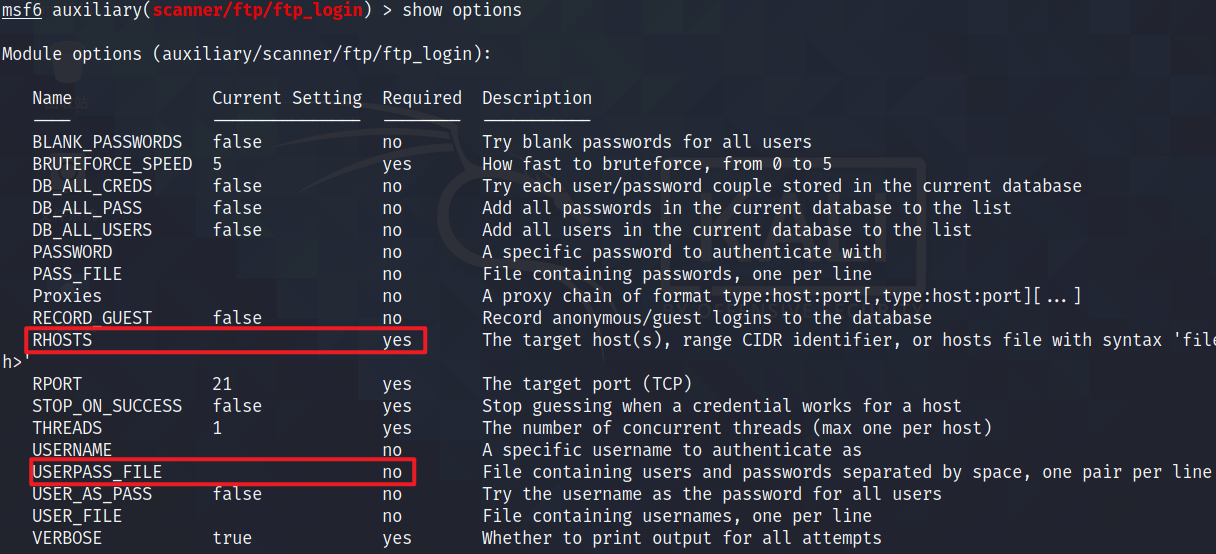Click the highlighted USERPASS_FILE option name

97,472
